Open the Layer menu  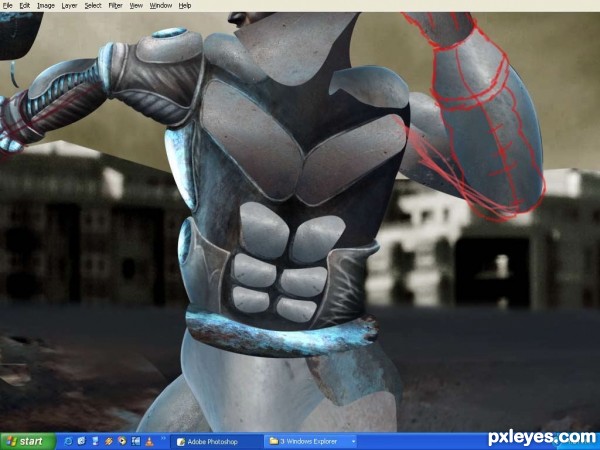69,6
